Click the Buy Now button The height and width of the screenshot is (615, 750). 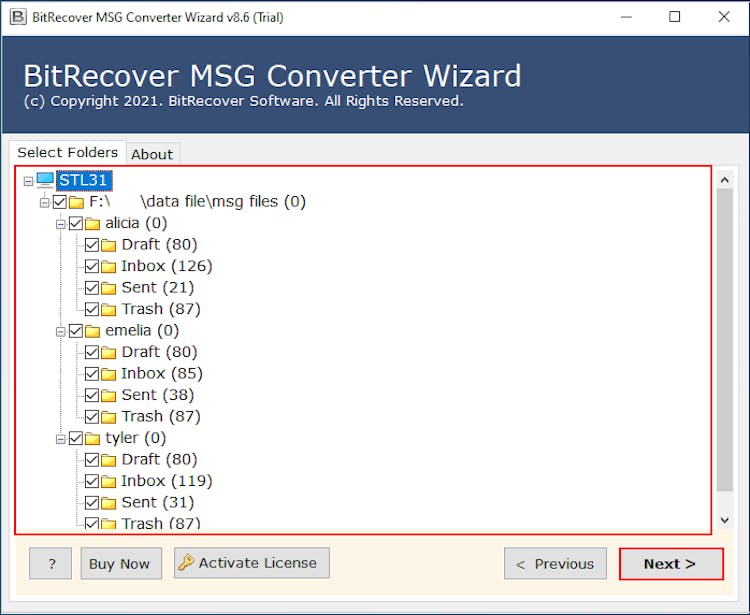click(119, 564)
